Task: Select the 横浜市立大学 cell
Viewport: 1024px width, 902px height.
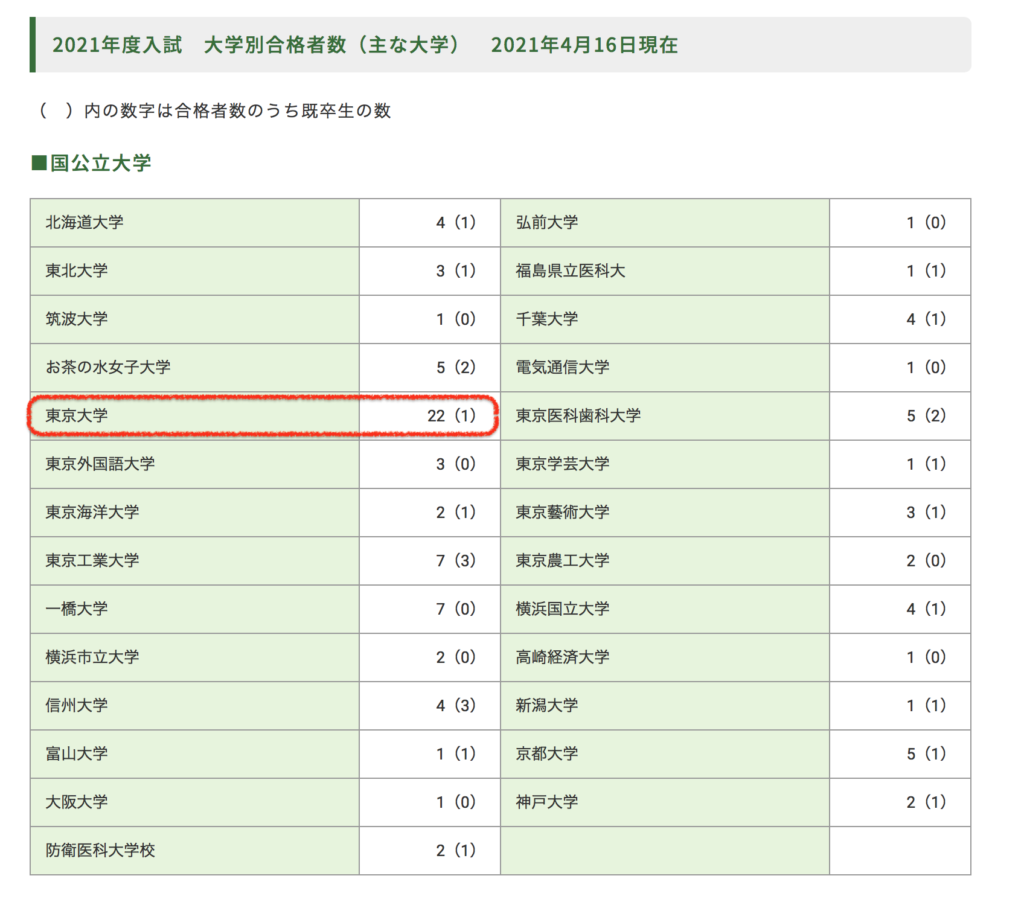Action: coord(195,658)
